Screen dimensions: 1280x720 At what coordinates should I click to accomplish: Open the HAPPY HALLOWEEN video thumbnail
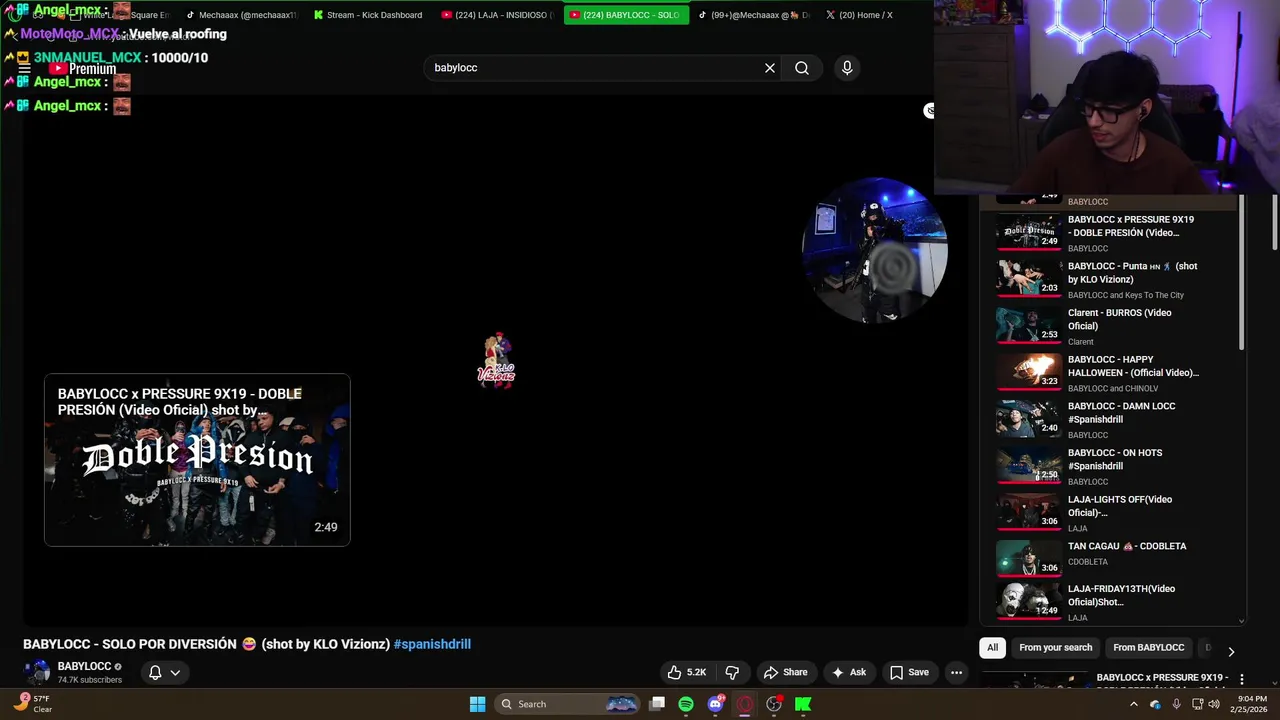1028,373
